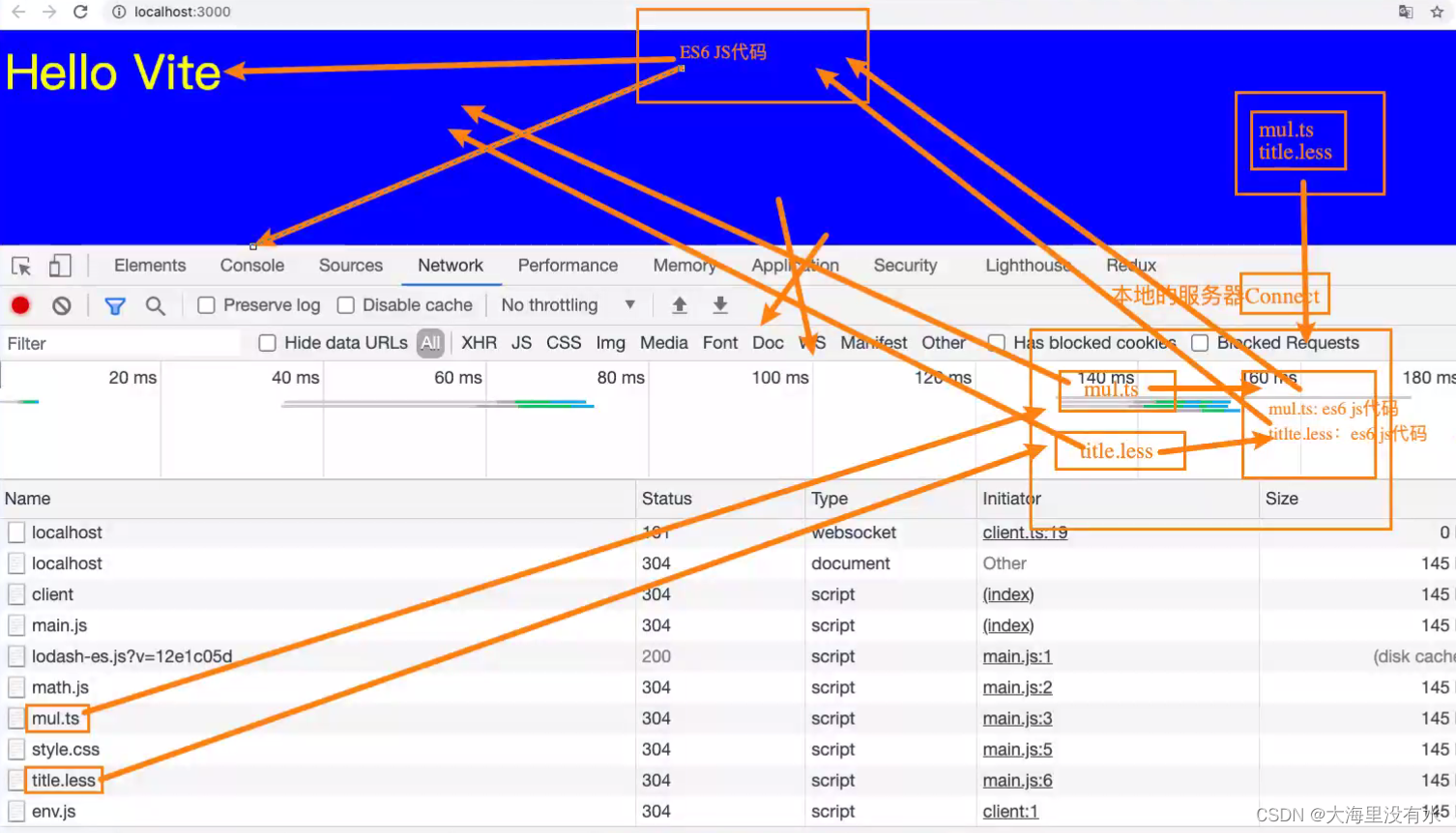Open the Security tab
Image resolution: width=1456 pixels, height=833 pixels.
click(x=906, y=266)
